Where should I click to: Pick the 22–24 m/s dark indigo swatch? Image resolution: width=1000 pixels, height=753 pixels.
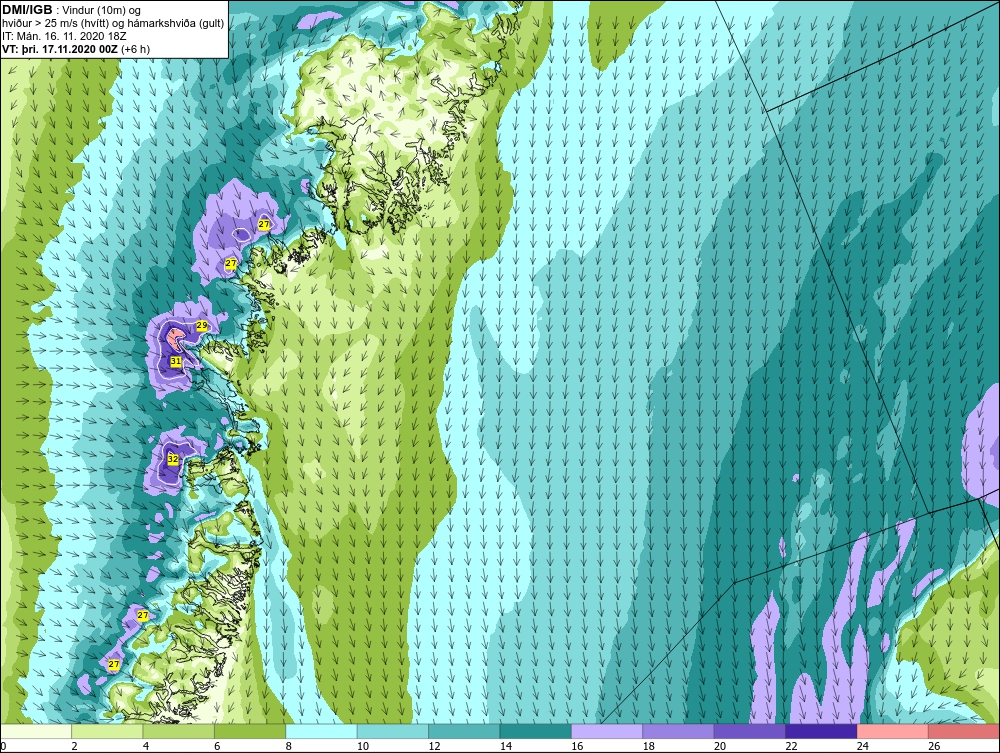821,731
